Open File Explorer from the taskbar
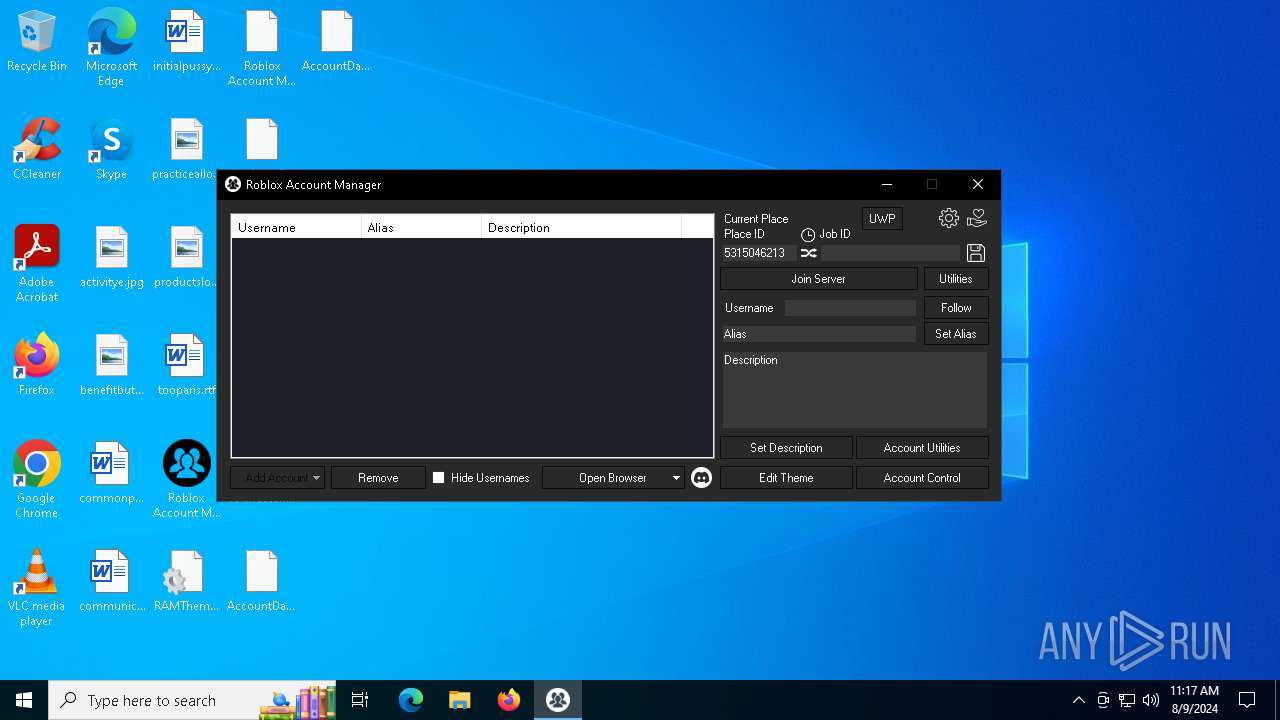 coord(460,700)
